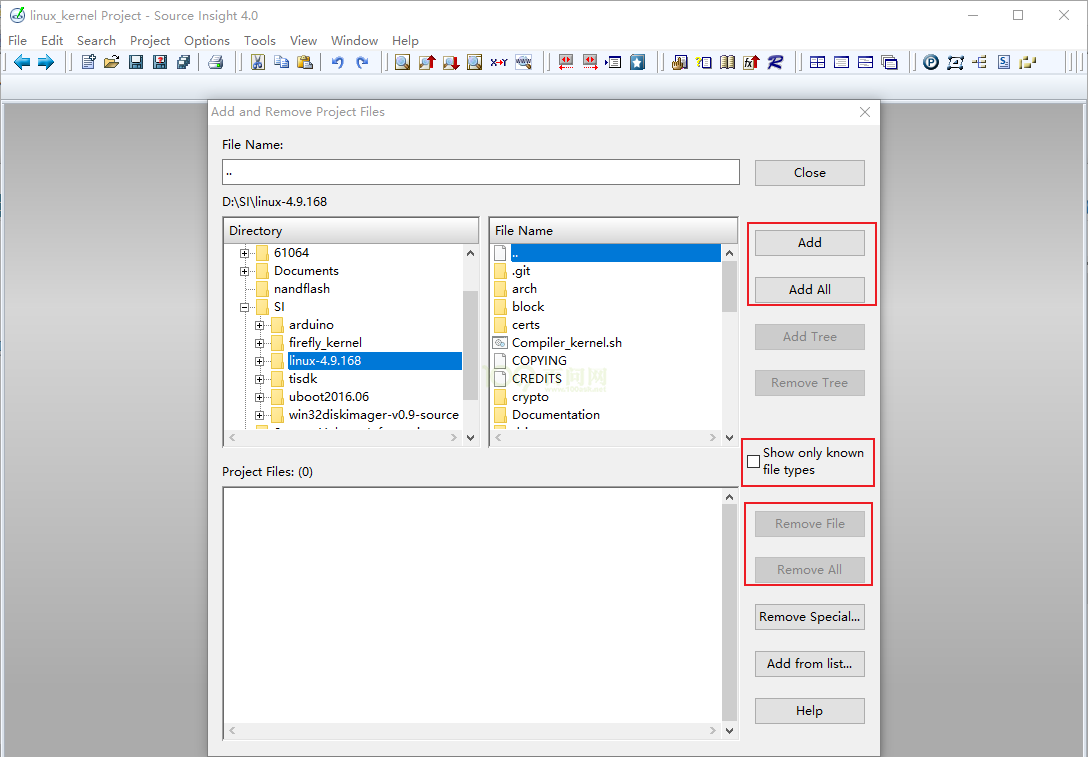Go back with the blue left arrow
Viewport: 1088px width, 757px height.
click(x=22, y=62)
